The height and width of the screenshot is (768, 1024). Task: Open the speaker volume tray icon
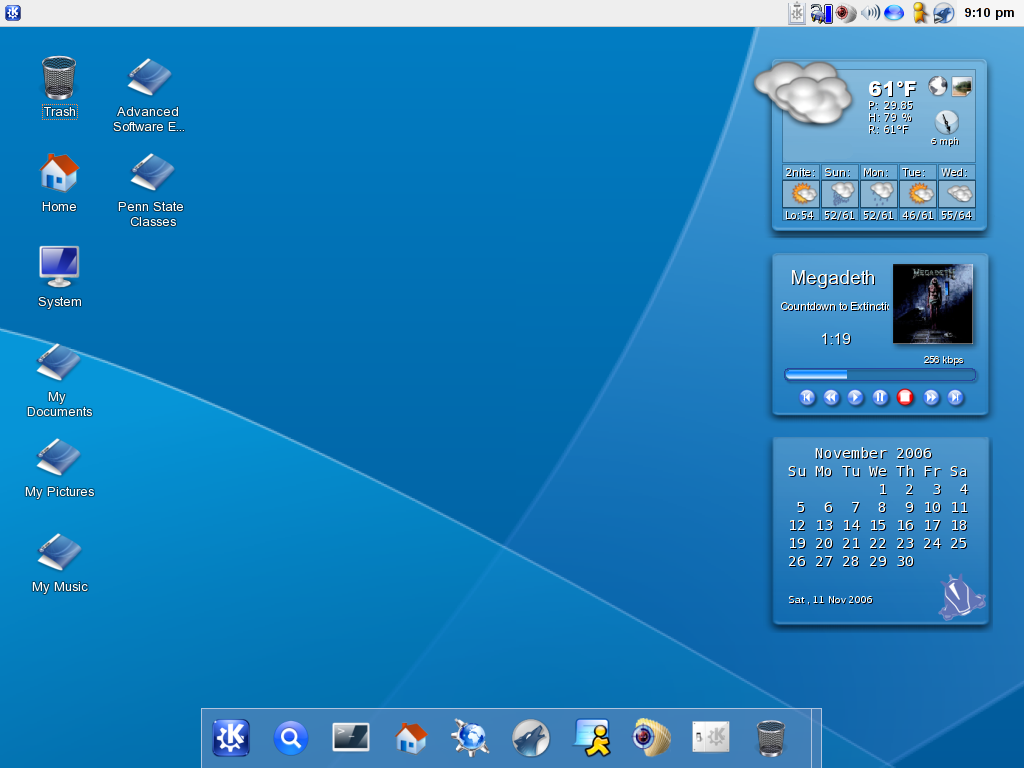coord(870,13)
